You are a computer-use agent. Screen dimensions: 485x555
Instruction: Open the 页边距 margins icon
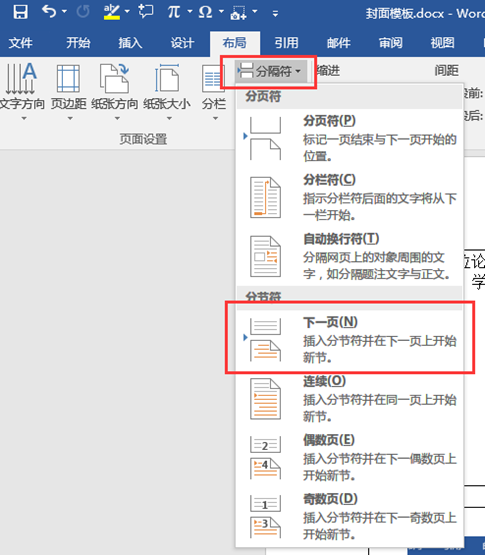coord(68,79)
